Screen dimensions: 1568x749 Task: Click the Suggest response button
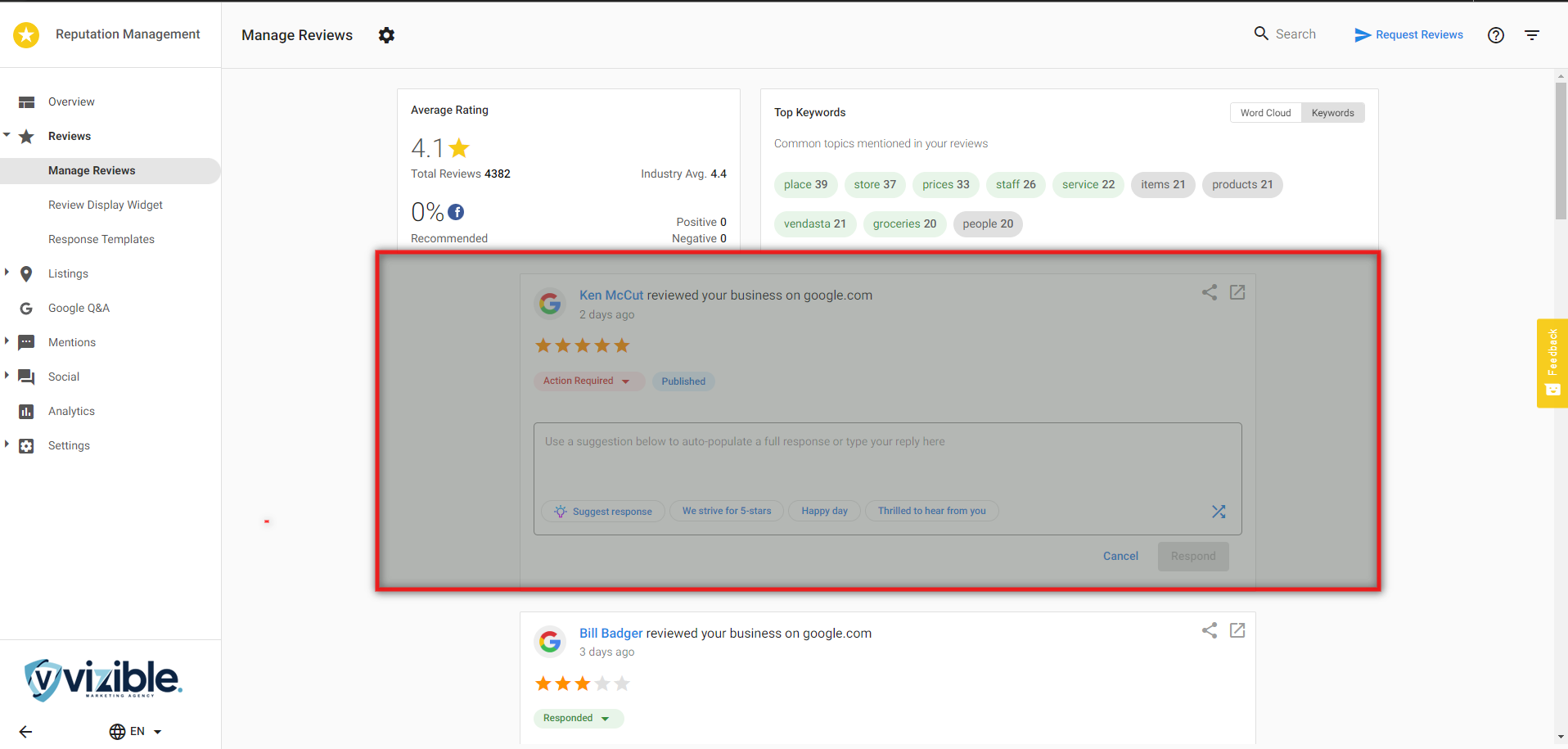tap(603, 512)
